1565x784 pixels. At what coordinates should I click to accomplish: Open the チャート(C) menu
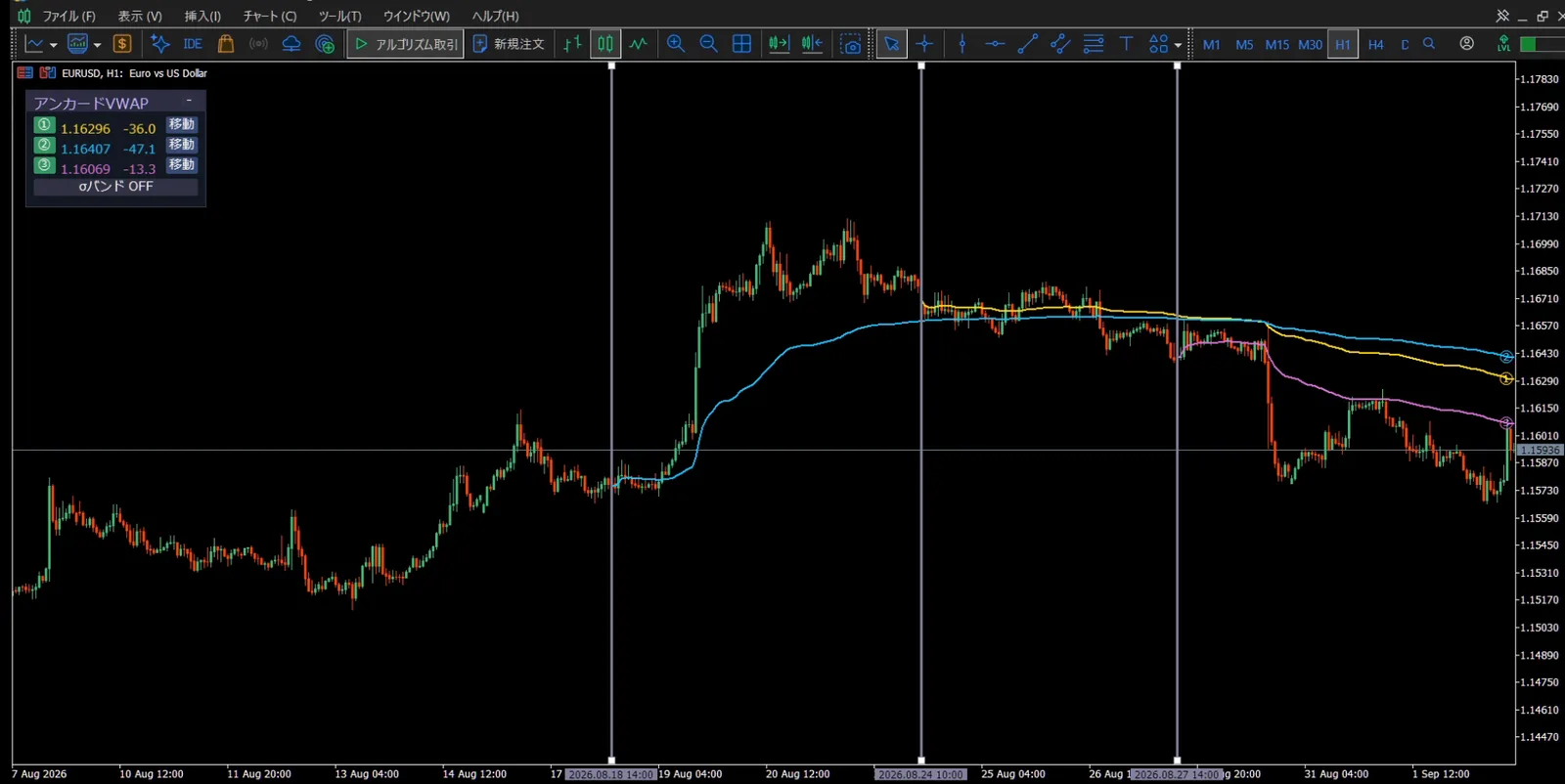pyautogui.click(x=270, y=16)
